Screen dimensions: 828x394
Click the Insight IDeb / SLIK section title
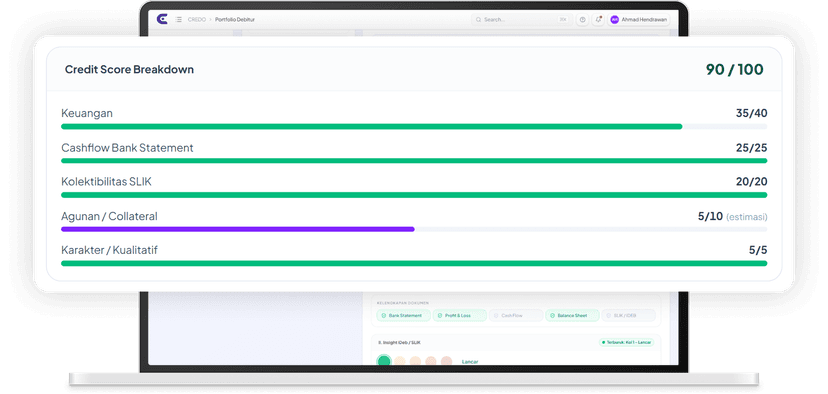click(400, 342)
